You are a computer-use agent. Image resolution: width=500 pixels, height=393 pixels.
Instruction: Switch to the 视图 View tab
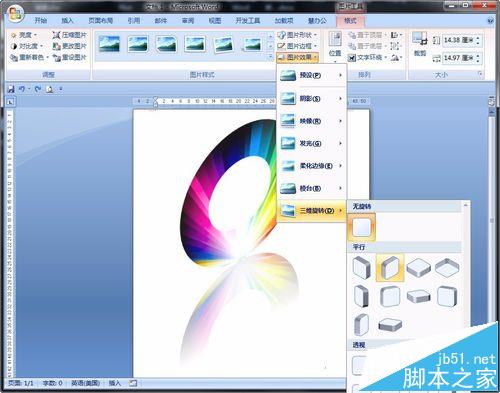[215, 21]
